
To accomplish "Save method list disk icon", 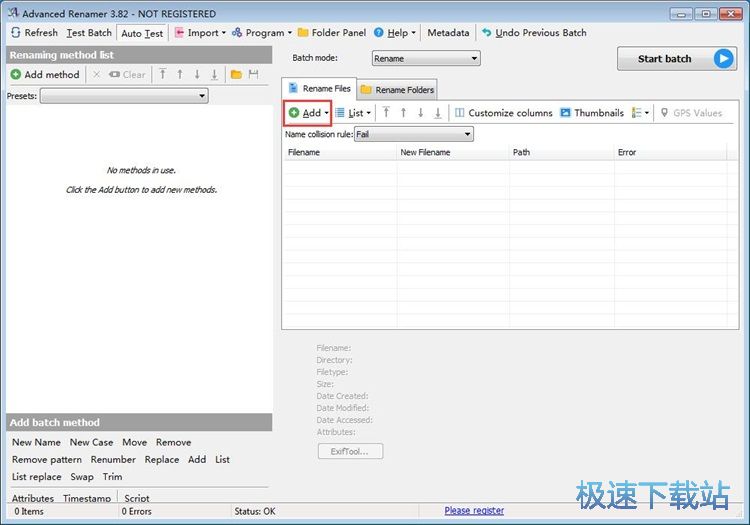I will [254, 74].
